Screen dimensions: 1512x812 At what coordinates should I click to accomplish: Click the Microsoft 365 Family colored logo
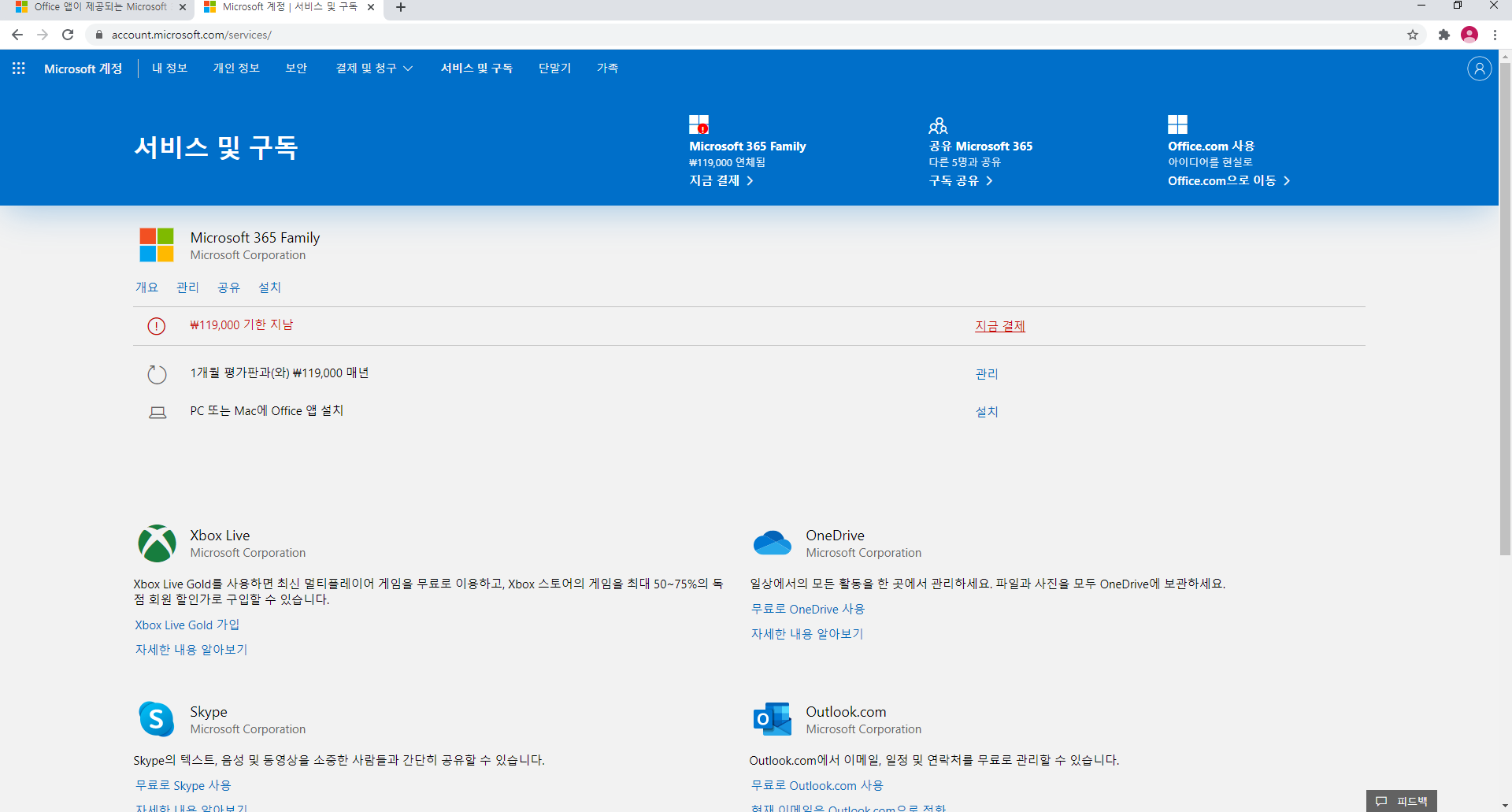point(157,245)
